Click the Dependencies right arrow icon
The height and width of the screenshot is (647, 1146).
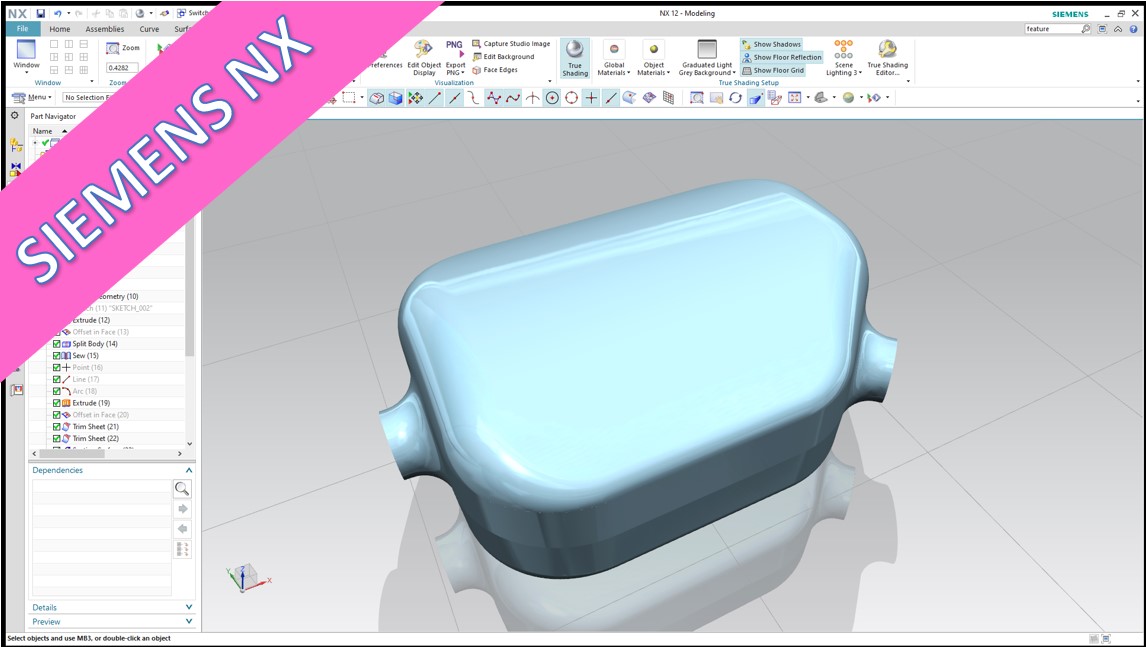click(183, 509)
